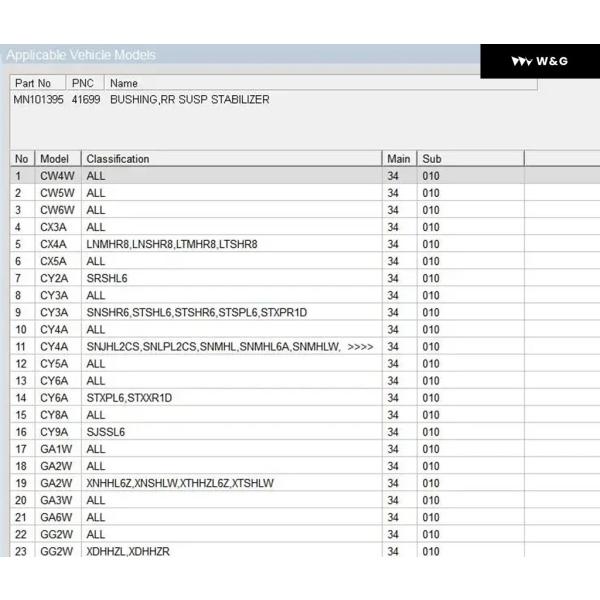
Task: Expand the >>>> overflow in row 11
Action: (360, 347)
